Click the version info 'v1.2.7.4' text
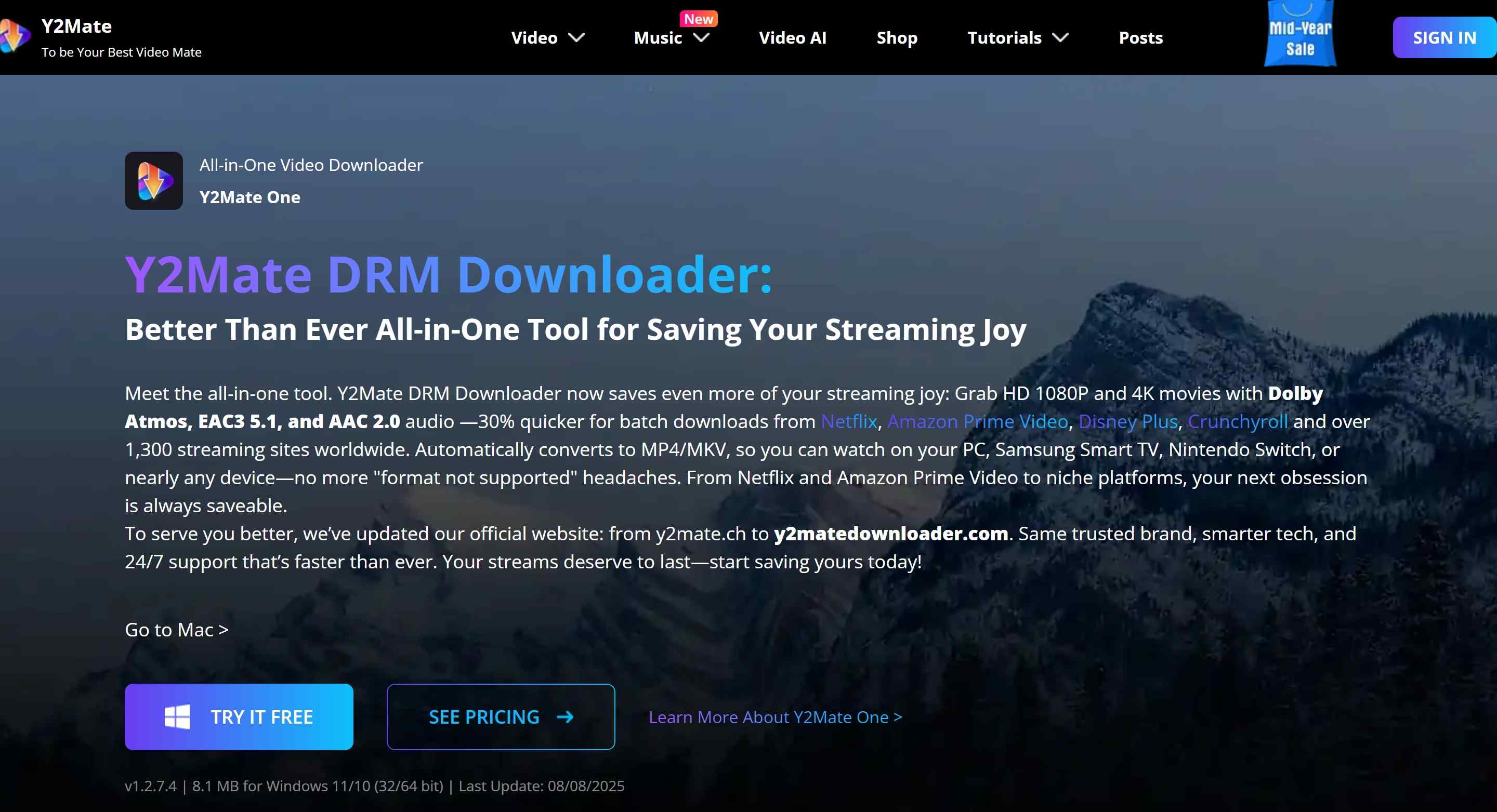The height and width of the screenshot is (812, 1497). click(151, 786)
